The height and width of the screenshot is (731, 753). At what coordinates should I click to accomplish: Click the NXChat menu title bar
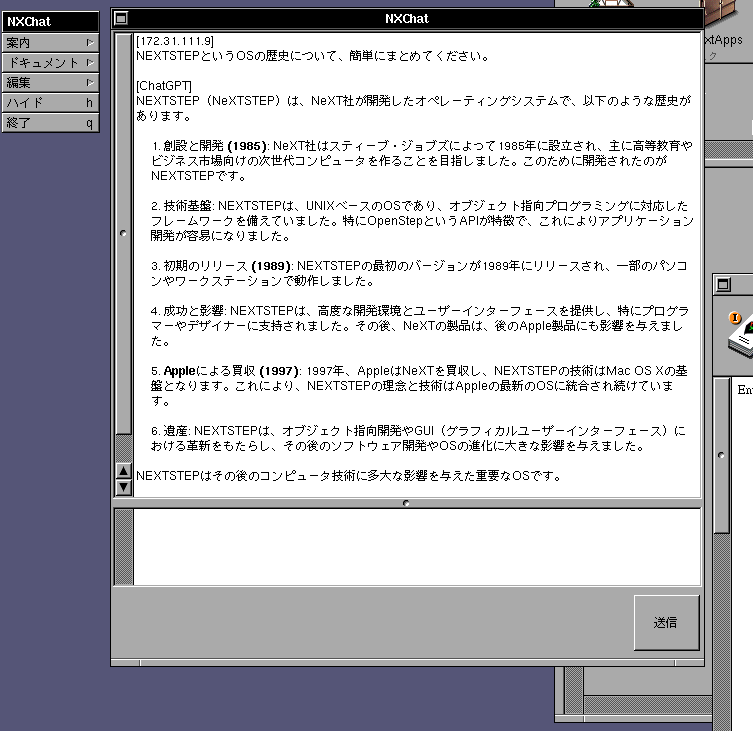pos(50,21)
